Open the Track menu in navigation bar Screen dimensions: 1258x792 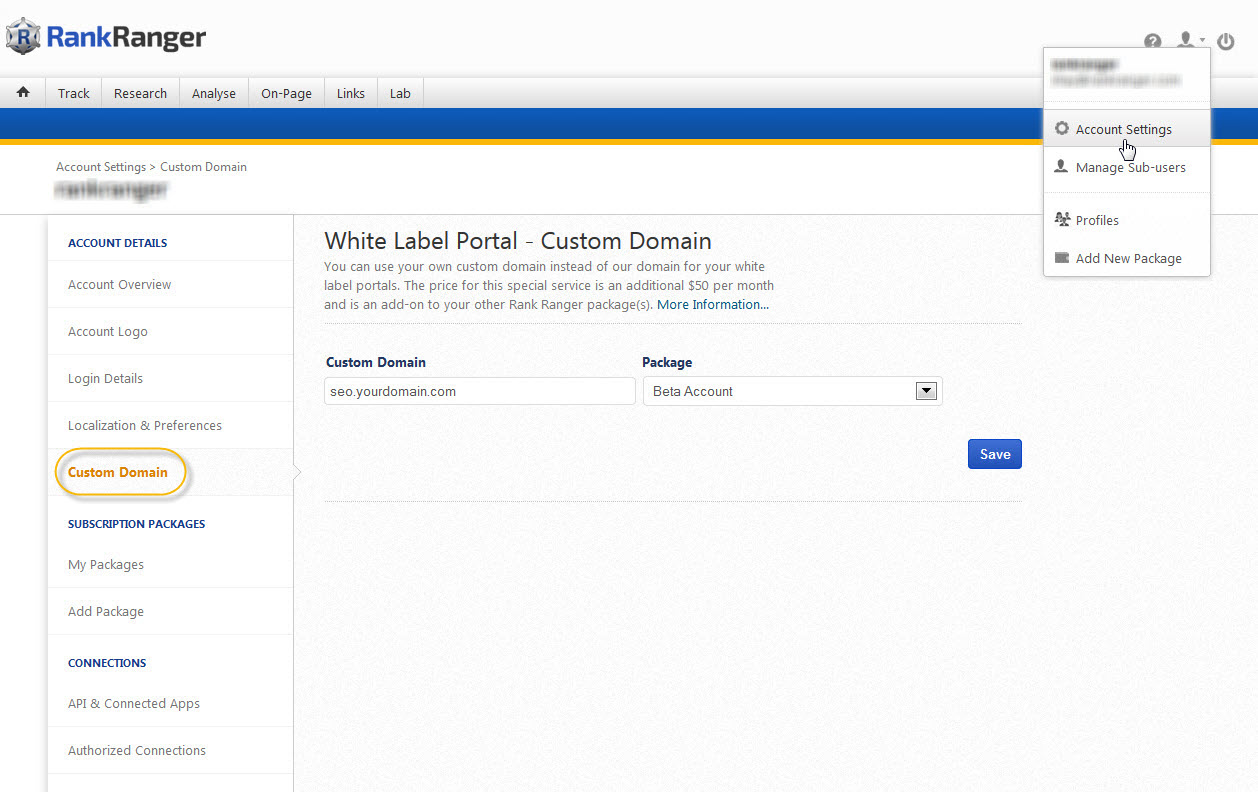(74, 93)
